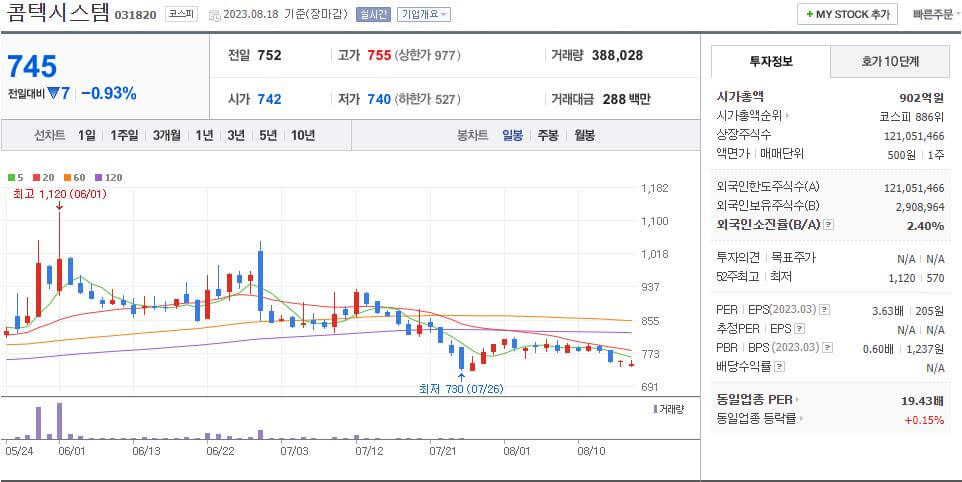Image resolution: width=962 pixels, height=482 pixels.
Task: Select the 1년 line chart period
Action: coord(204,136)
